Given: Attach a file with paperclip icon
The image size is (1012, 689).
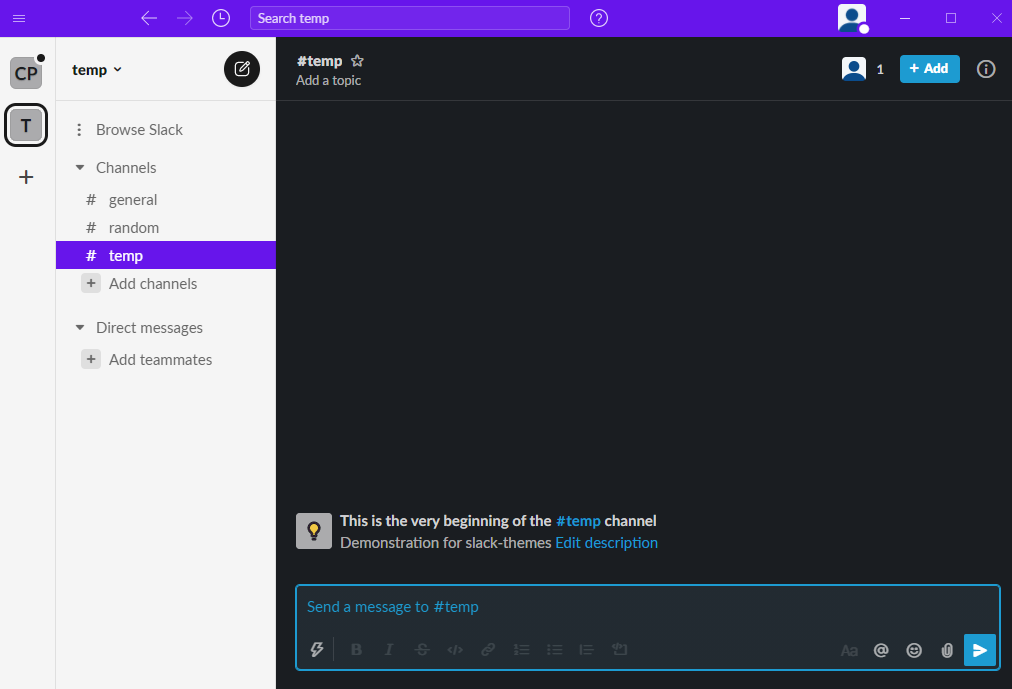Looking at the screenshot, I should [x=947, y=650].
